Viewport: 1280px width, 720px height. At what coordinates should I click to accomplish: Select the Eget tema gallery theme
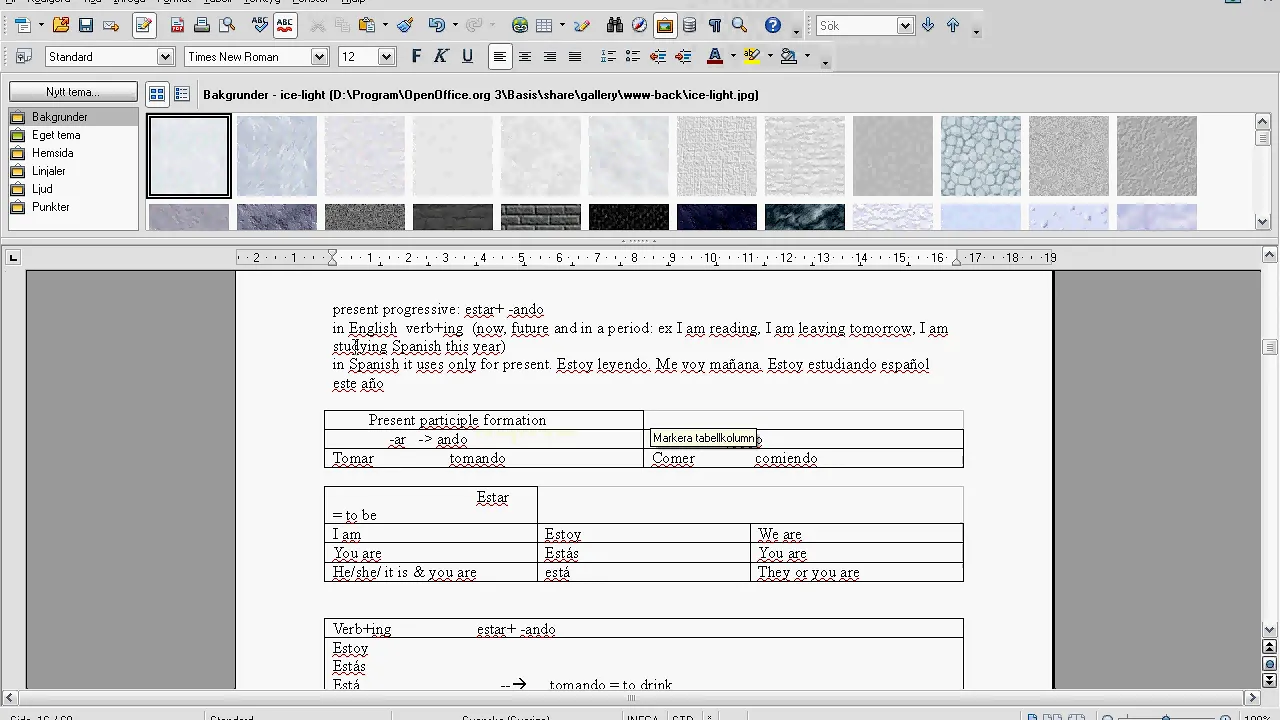73,135
